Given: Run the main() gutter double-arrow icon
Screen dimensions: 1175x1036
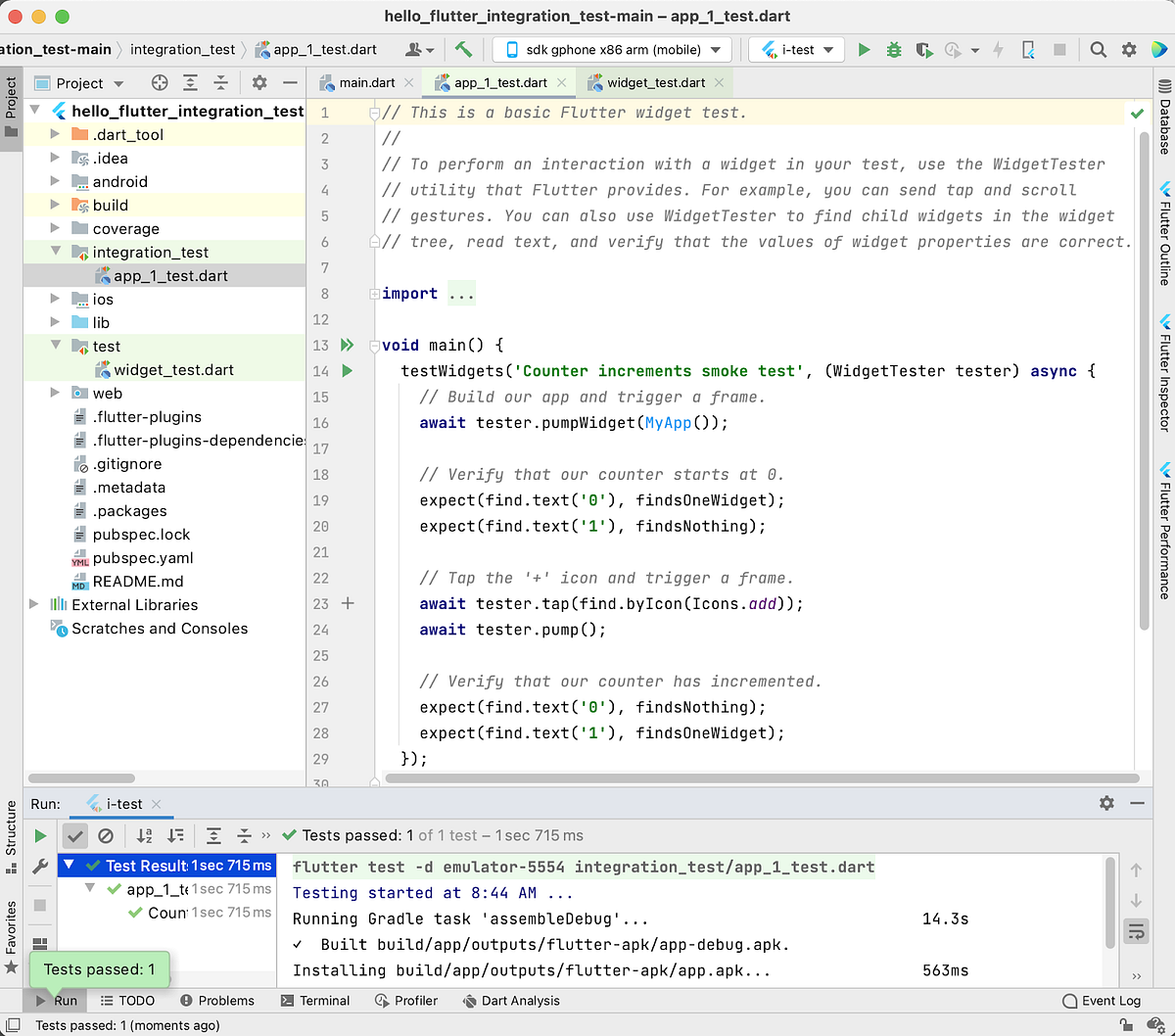Looking at the screenshot, I should point(347,345).
